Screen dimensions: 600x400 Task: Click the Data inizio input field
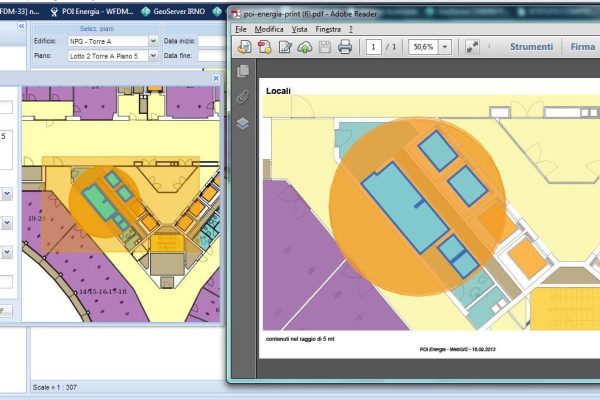tap(212, 41)
